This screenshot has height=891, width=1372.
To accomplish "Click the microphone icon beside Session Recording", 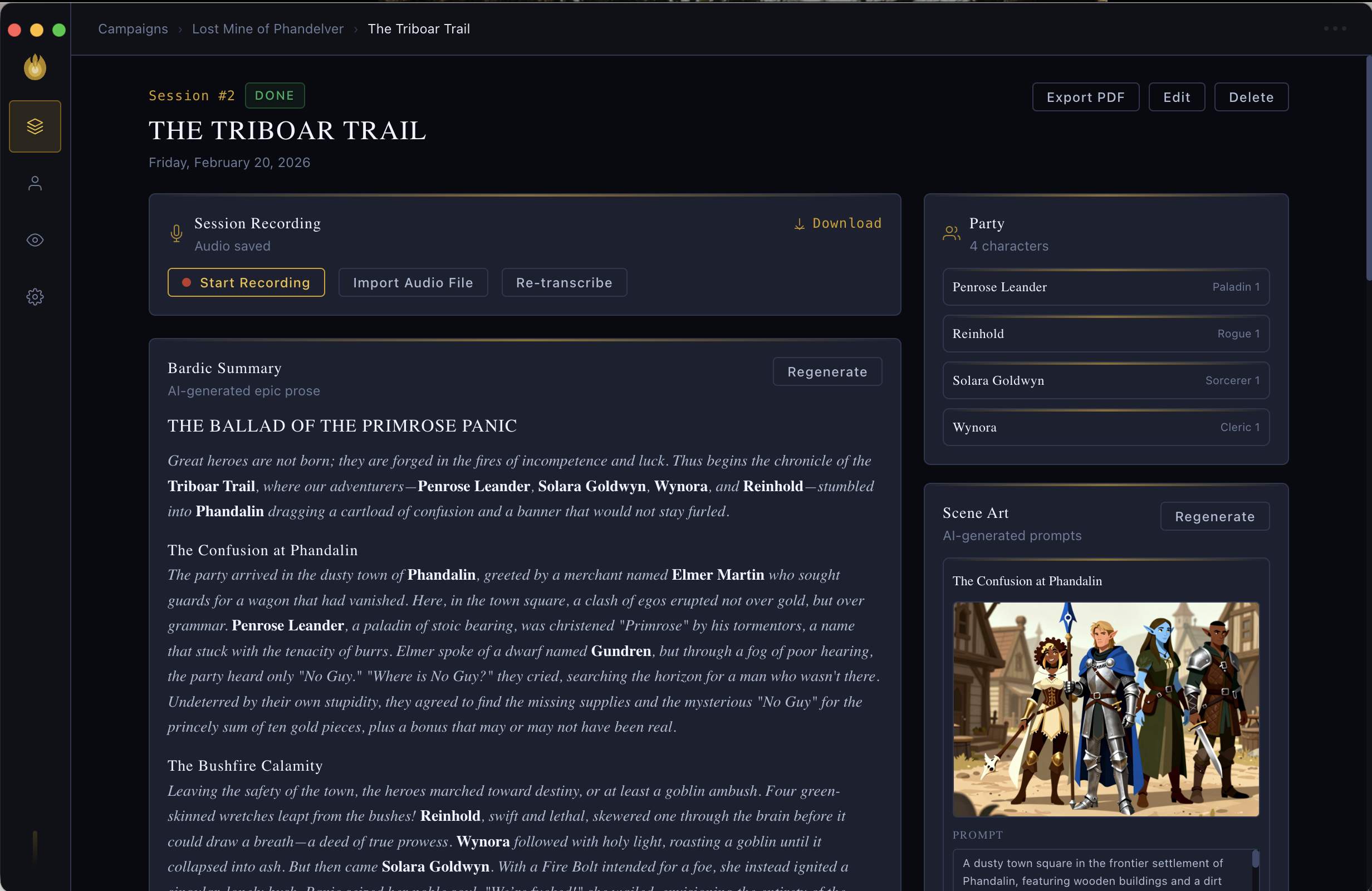I will (x=176, y=233).
